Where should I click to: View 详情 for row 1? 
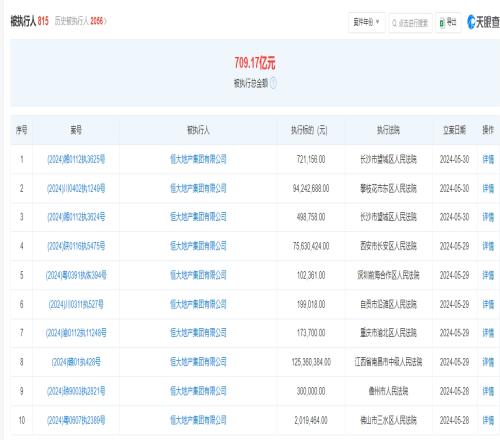pyautogui.click(x=488, y=159)
